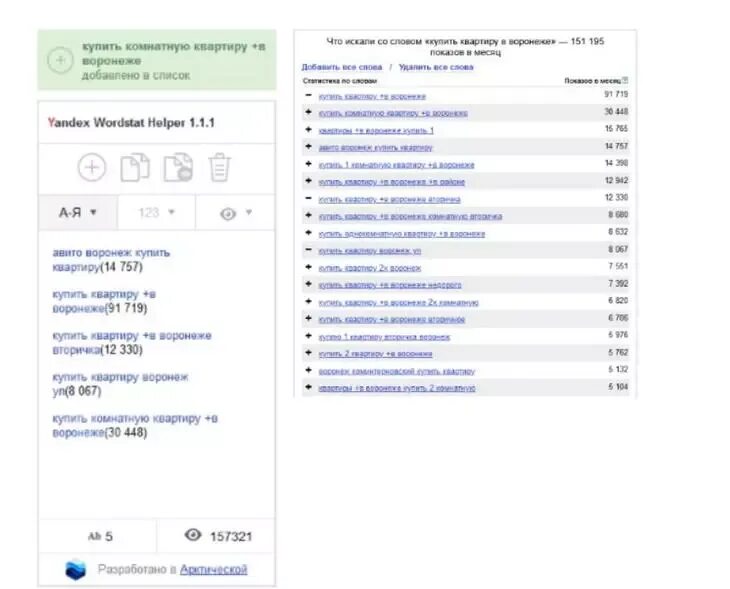Click minus icon on the 12 330 row
This screenshot has height=589, width=730.
coord(308,198)
